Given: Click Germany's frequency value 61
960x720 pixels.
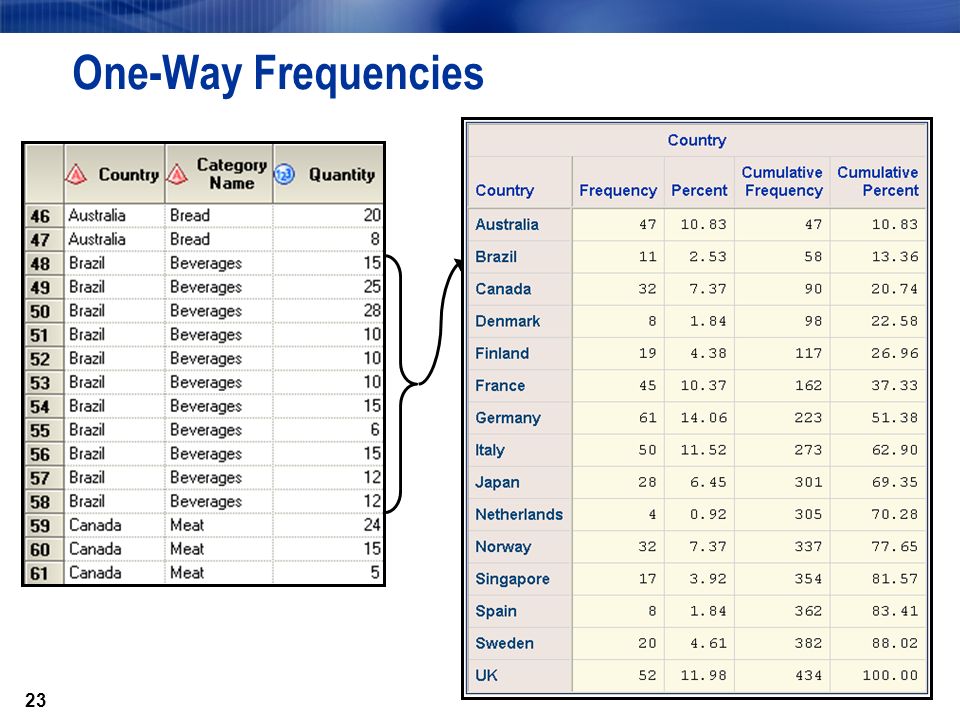Looking at the screenshot, I should 647,418.
